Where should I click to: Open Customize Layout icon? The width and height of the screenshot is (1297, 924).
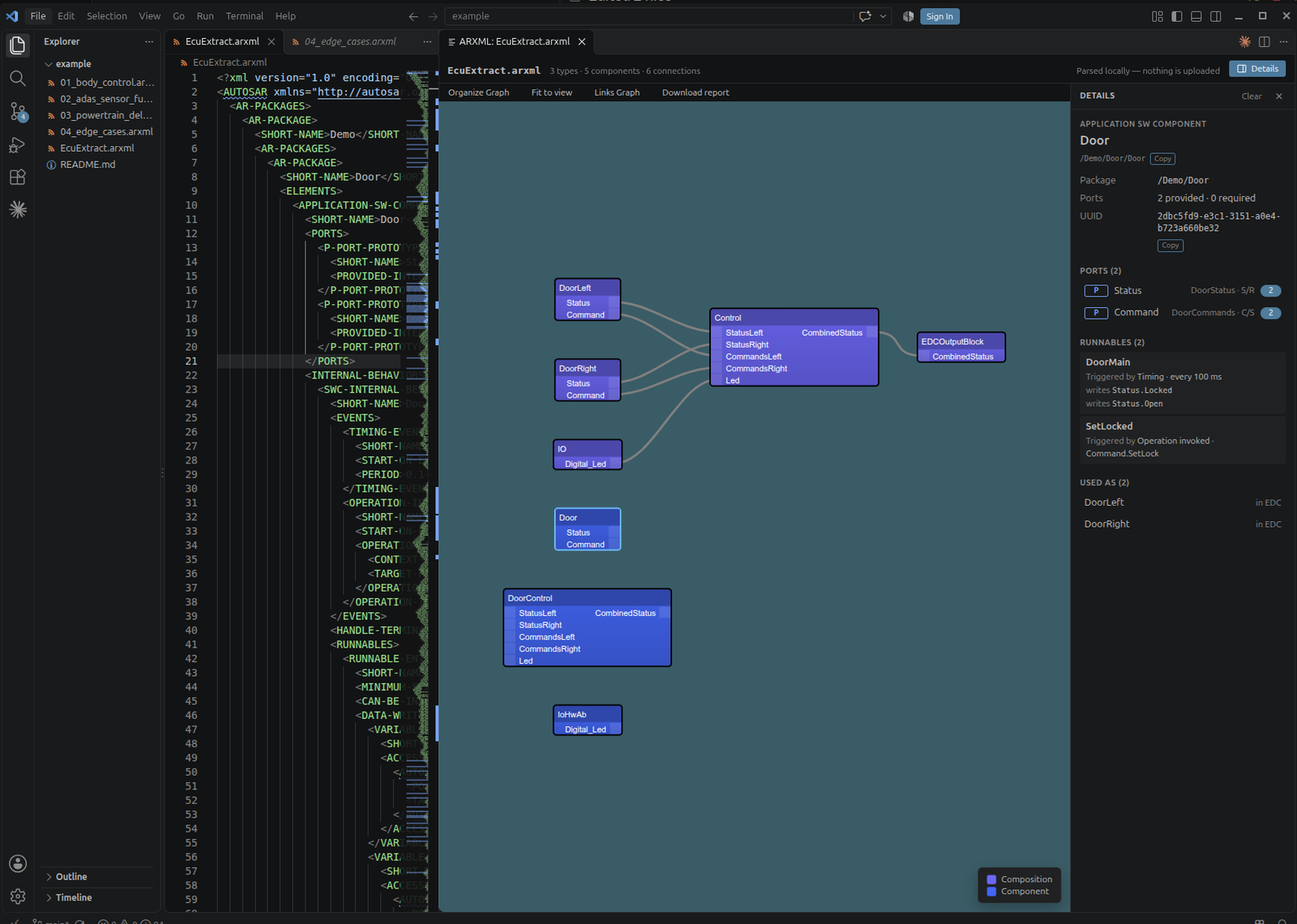[1158, 16]
